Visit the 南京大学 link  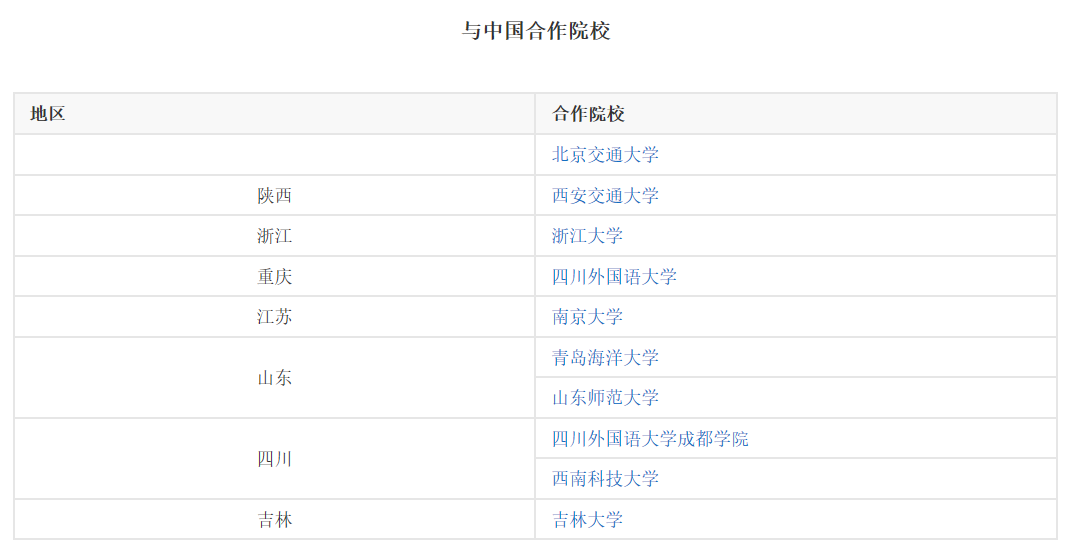pyautogui.click(x=587, y=317)
